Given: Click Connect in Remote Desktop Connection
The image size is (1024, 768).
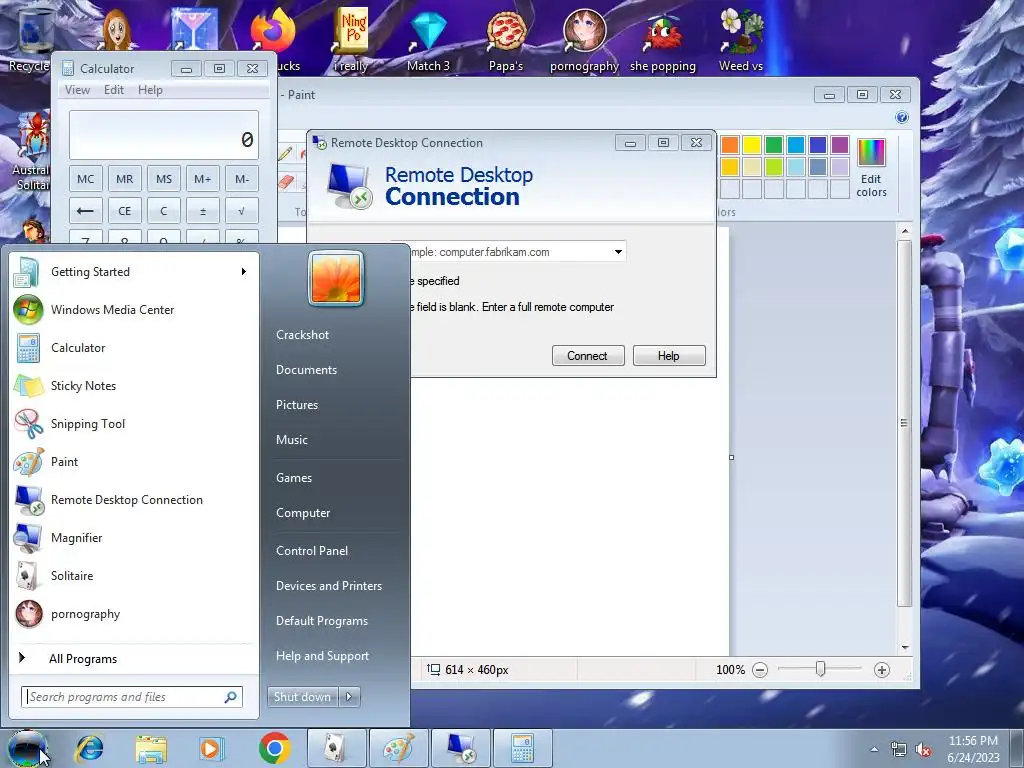Looking at the screenshot, I should (588, 356).
